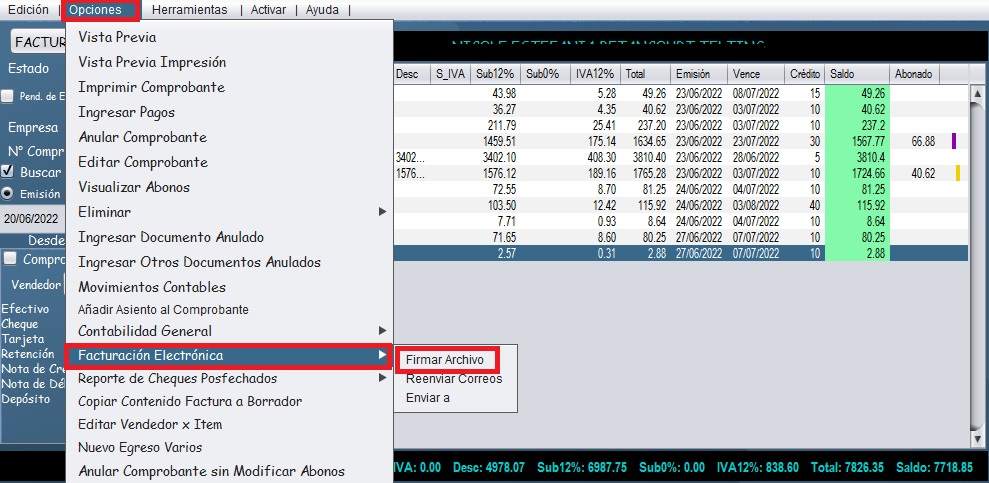
Task: Select the Emisión radio button
Action: 8,193
